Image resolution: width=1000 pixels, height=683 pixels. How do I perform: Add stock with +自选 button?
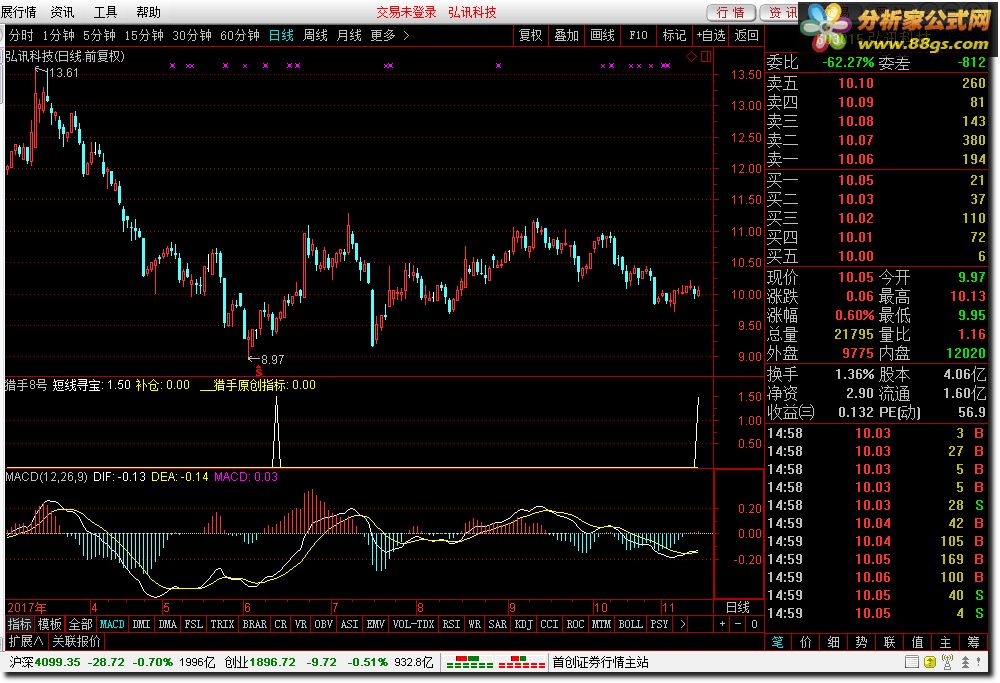point(710,36)
